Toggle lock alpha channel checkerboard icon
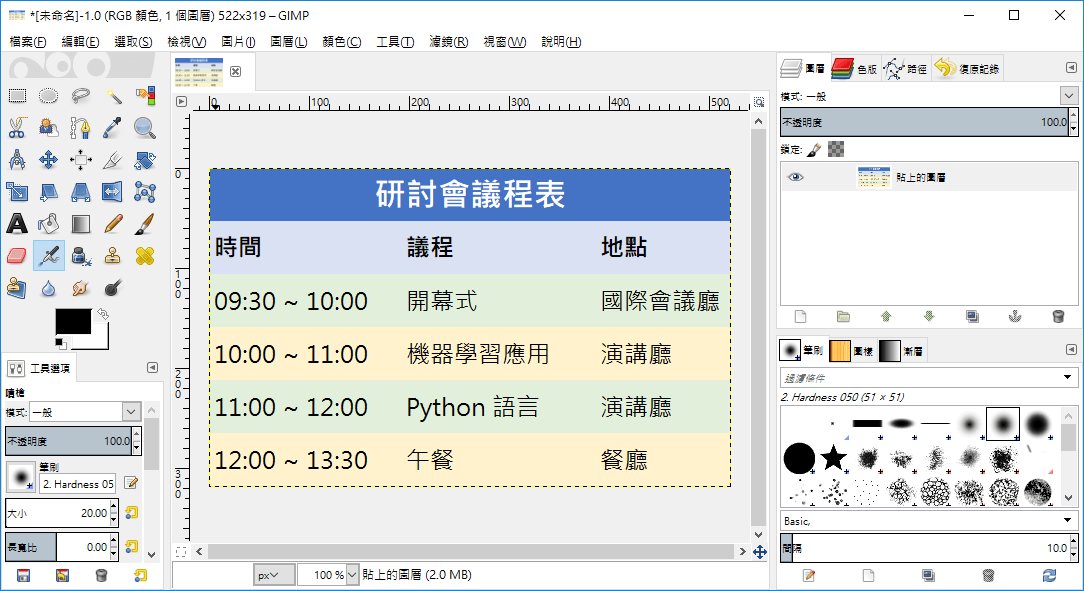This screenshot has width=1084, height=591. [836, 149]
